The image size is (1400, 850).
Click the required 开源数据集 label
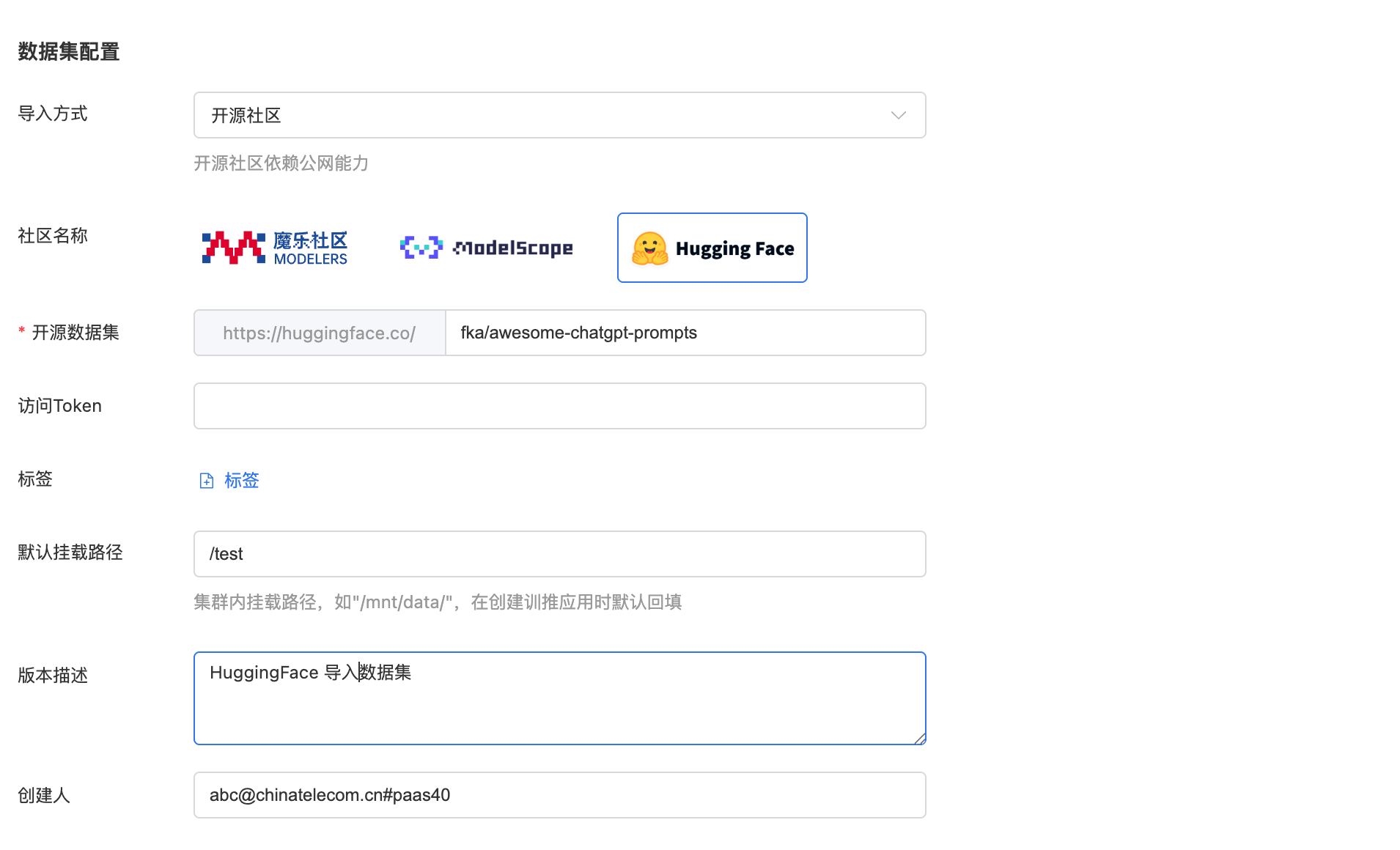tap(75, 333)
